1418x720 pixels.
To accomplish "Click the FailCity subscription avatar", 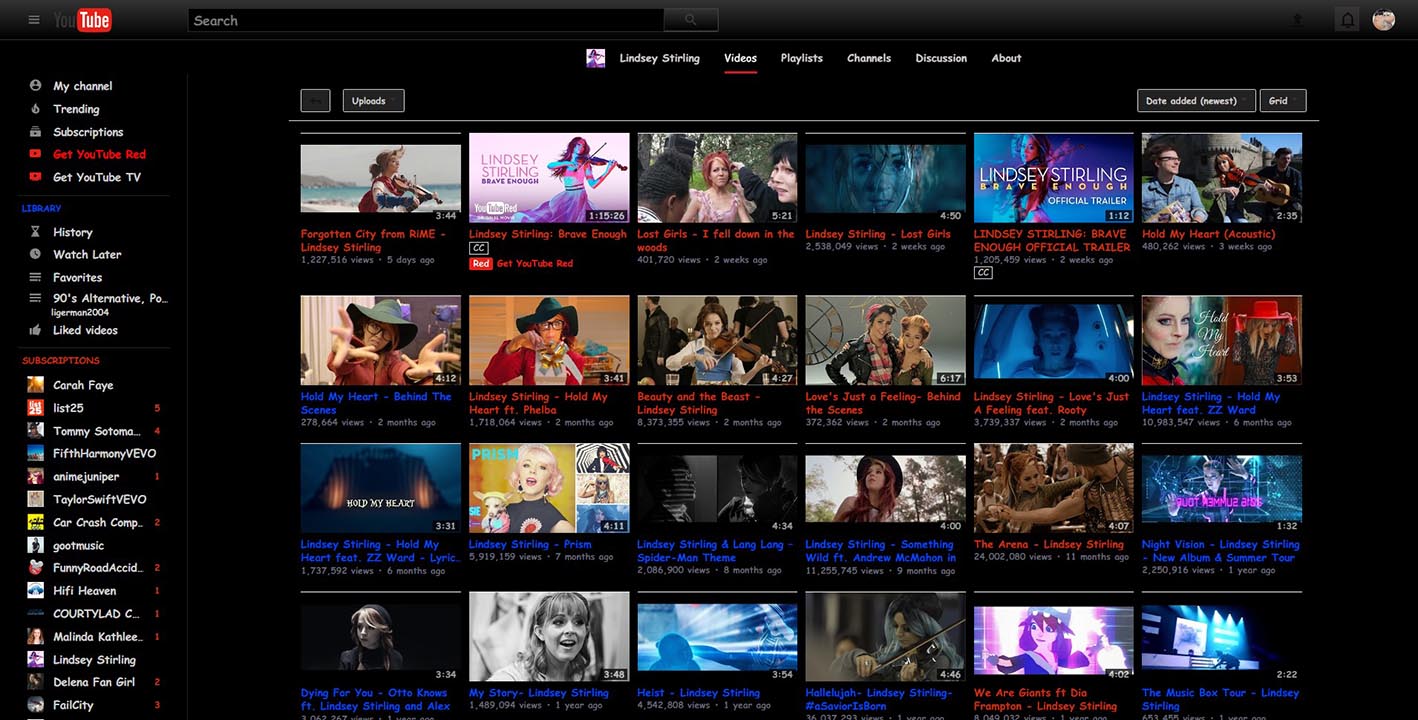I will (x=36, y=705).
